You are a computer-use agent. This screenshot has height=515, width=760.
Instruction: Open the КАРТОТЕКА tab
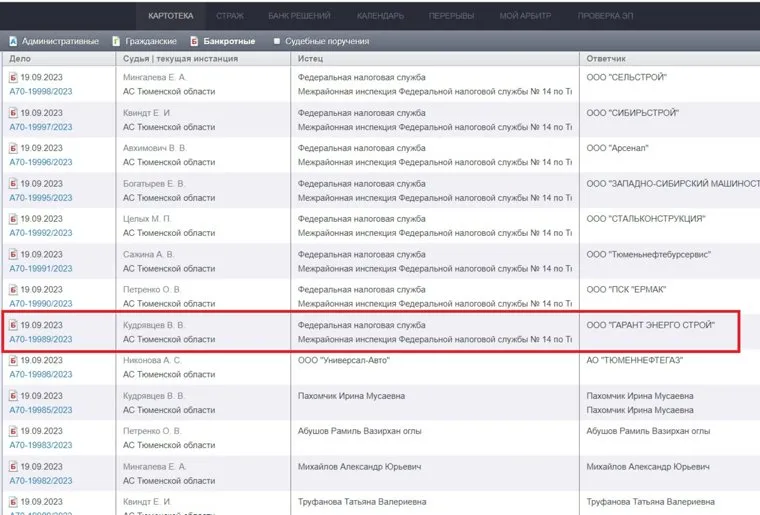tap(171, 16)
